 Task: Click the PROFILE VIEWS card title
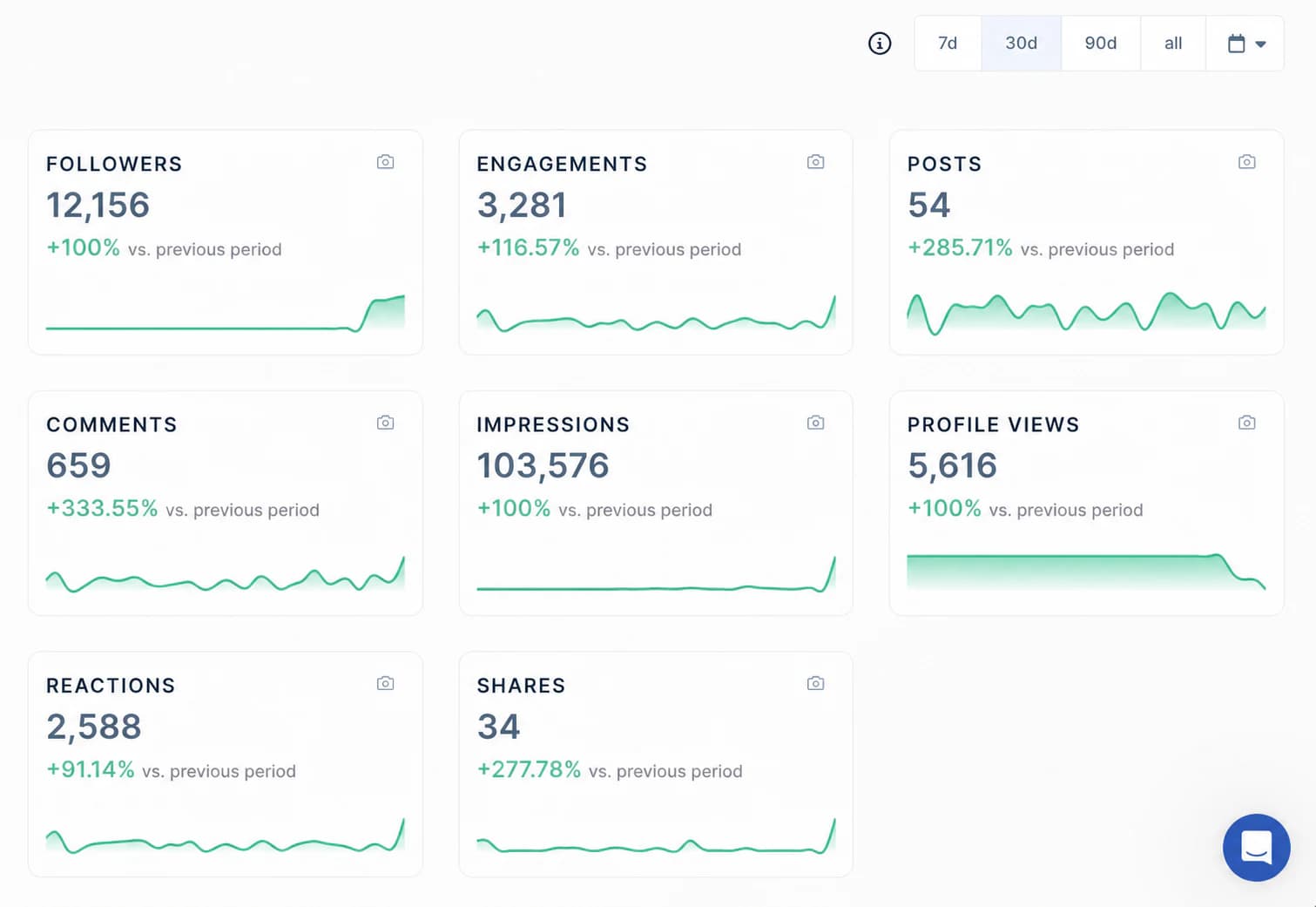993,424
